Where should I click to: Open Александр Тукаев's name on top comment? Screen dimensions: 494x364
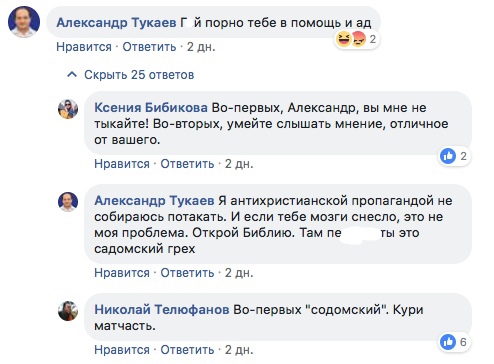coord(116,23)
